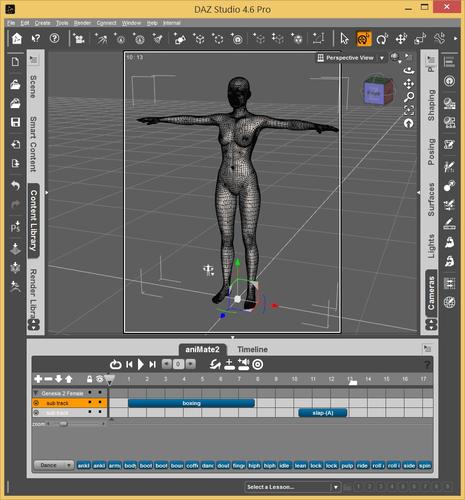Select the boxing aniBlock
Viewport: 465px width, 500px height.
coord(191,403)
